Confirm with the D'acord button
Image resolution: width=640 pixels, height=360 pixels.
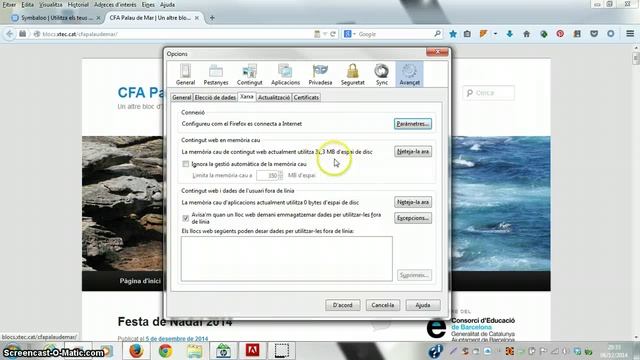(x=342, y=305)
